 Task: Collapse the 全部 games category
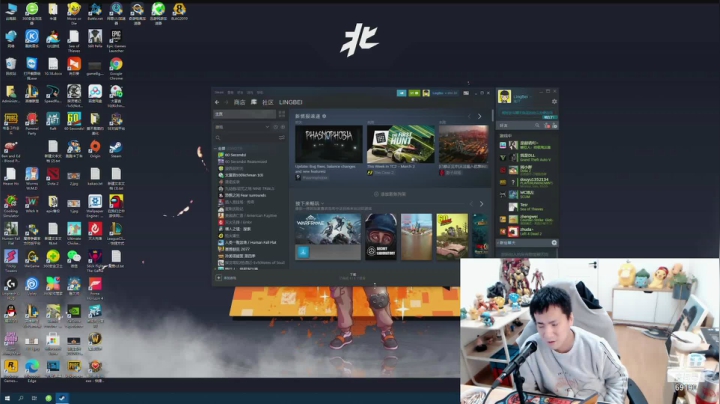216,149
